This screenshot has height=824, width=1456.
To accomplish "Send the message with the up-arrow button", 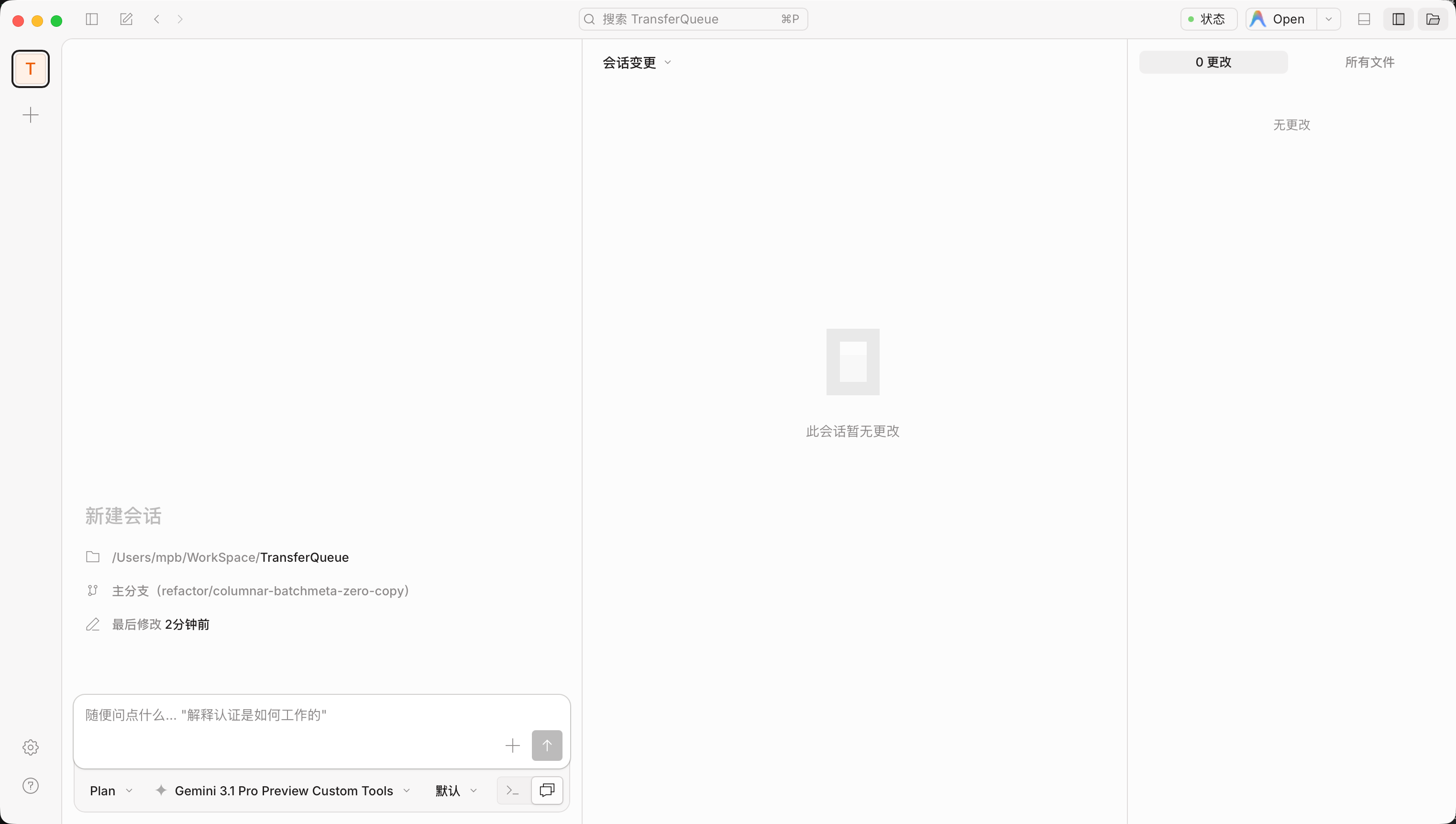I will [546, 745].
